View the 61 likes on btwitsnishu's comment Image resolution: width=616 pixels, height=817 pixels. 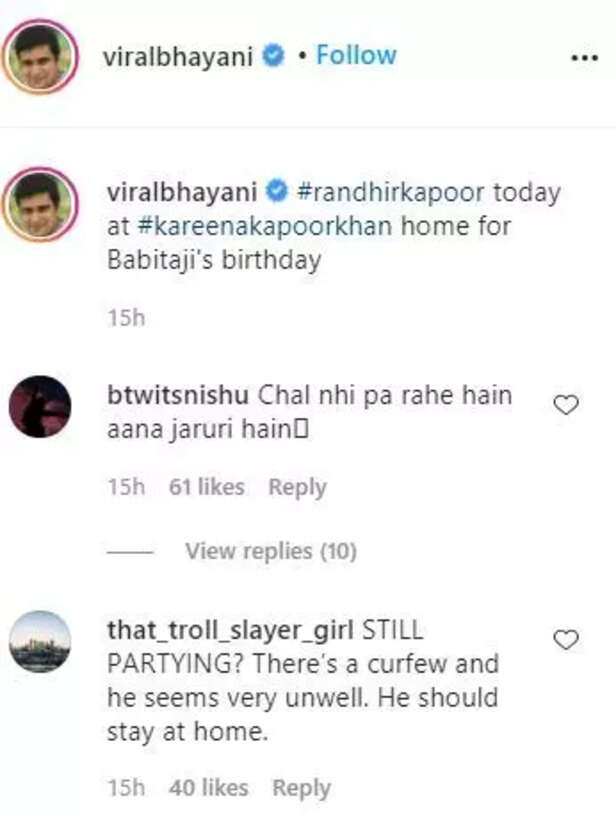[x=207, y=488]
